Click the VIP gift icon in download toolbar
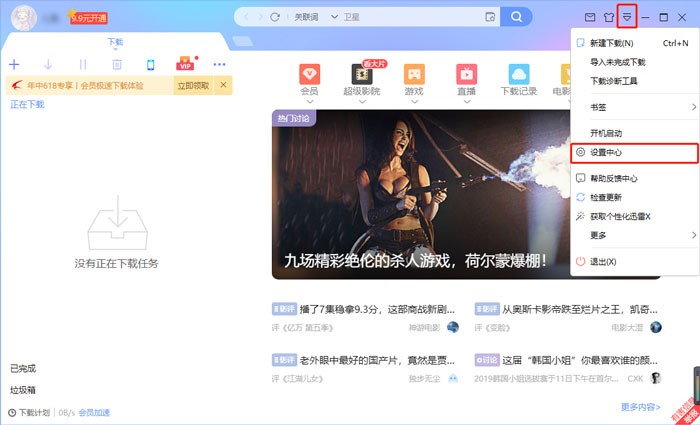700x425 pixels. coord(185,63)
